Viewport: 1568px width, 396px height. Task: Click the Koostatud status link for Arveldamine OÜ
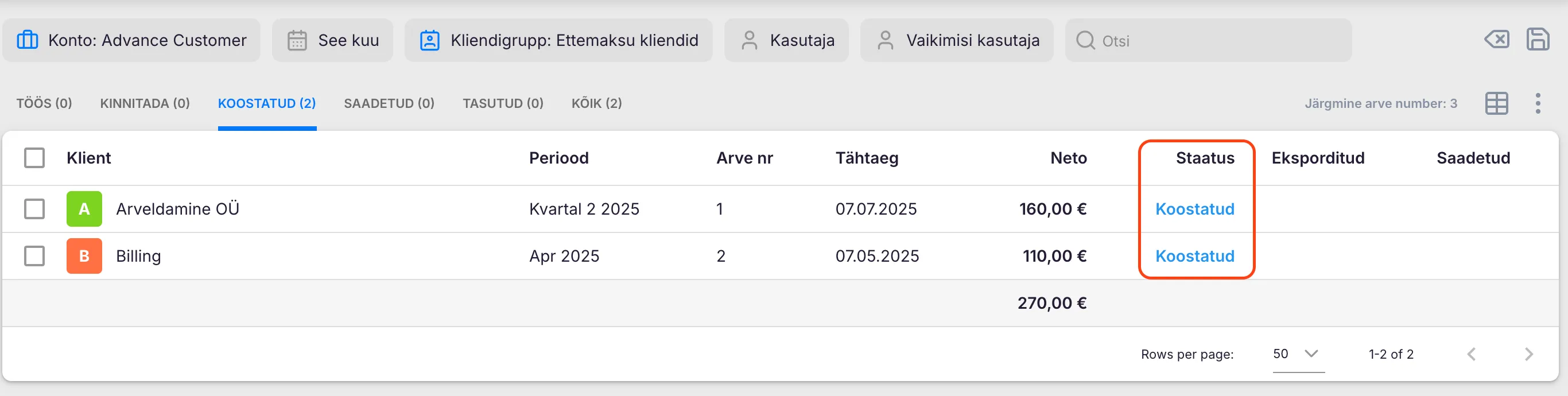point(1194,209)
